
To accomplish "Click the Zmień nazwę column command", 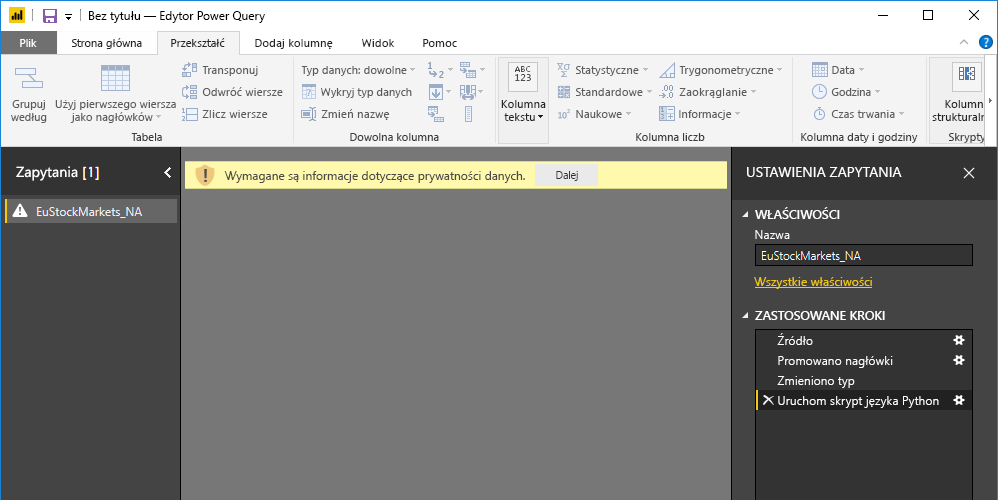I will point(346,115).
